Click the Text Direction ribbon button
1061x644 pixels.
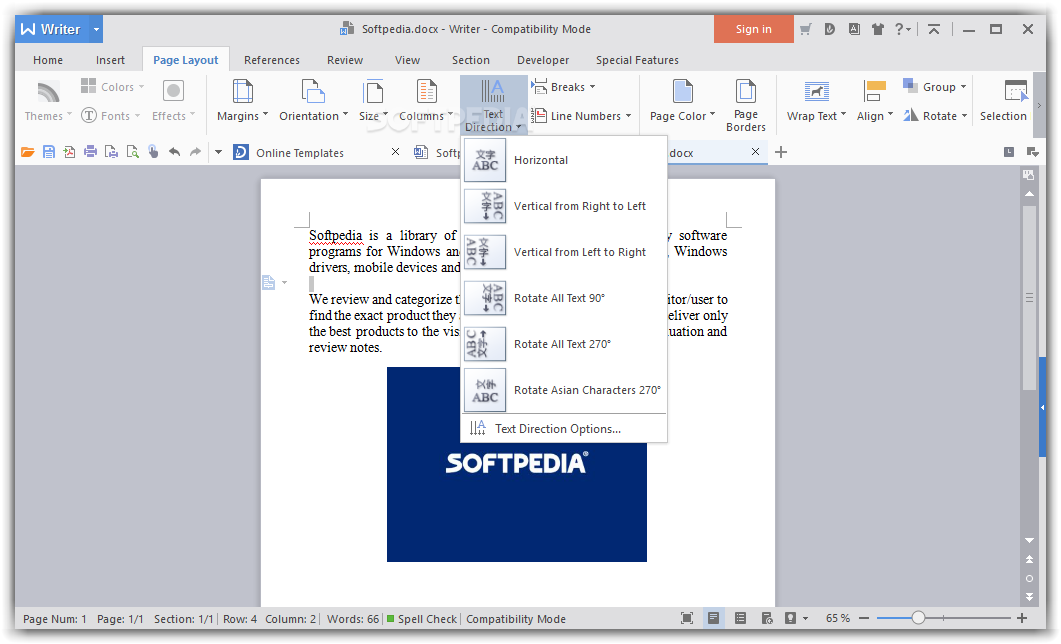coord(493,105)
